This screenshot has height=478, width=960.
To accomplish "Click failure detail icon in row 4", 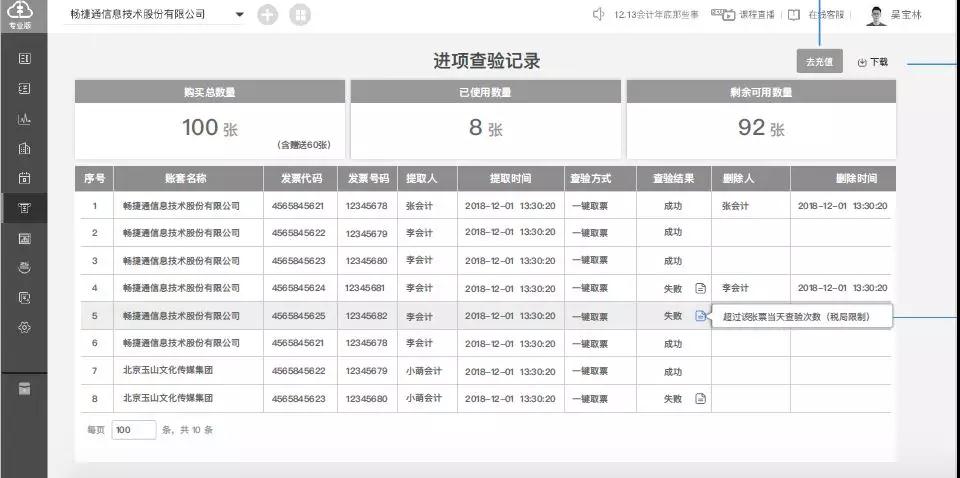I will pos(701,288).
